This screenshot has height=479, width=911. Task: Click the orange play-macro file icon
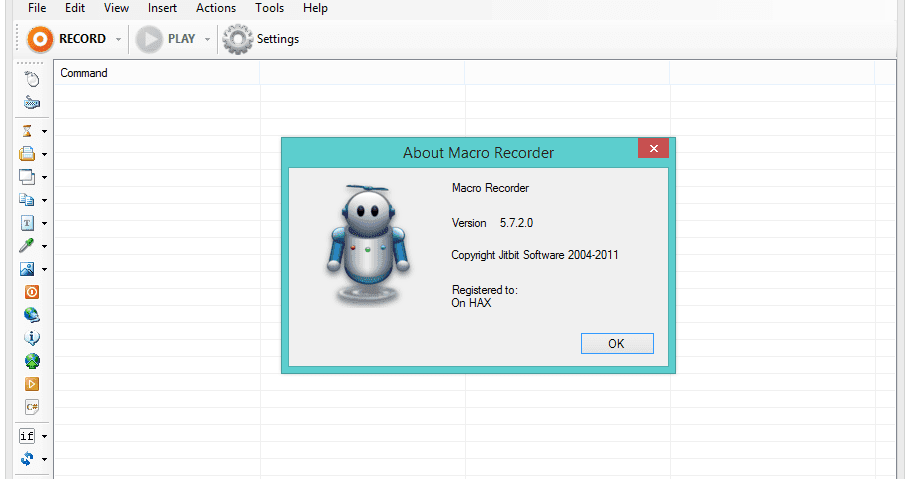point(32,384)
